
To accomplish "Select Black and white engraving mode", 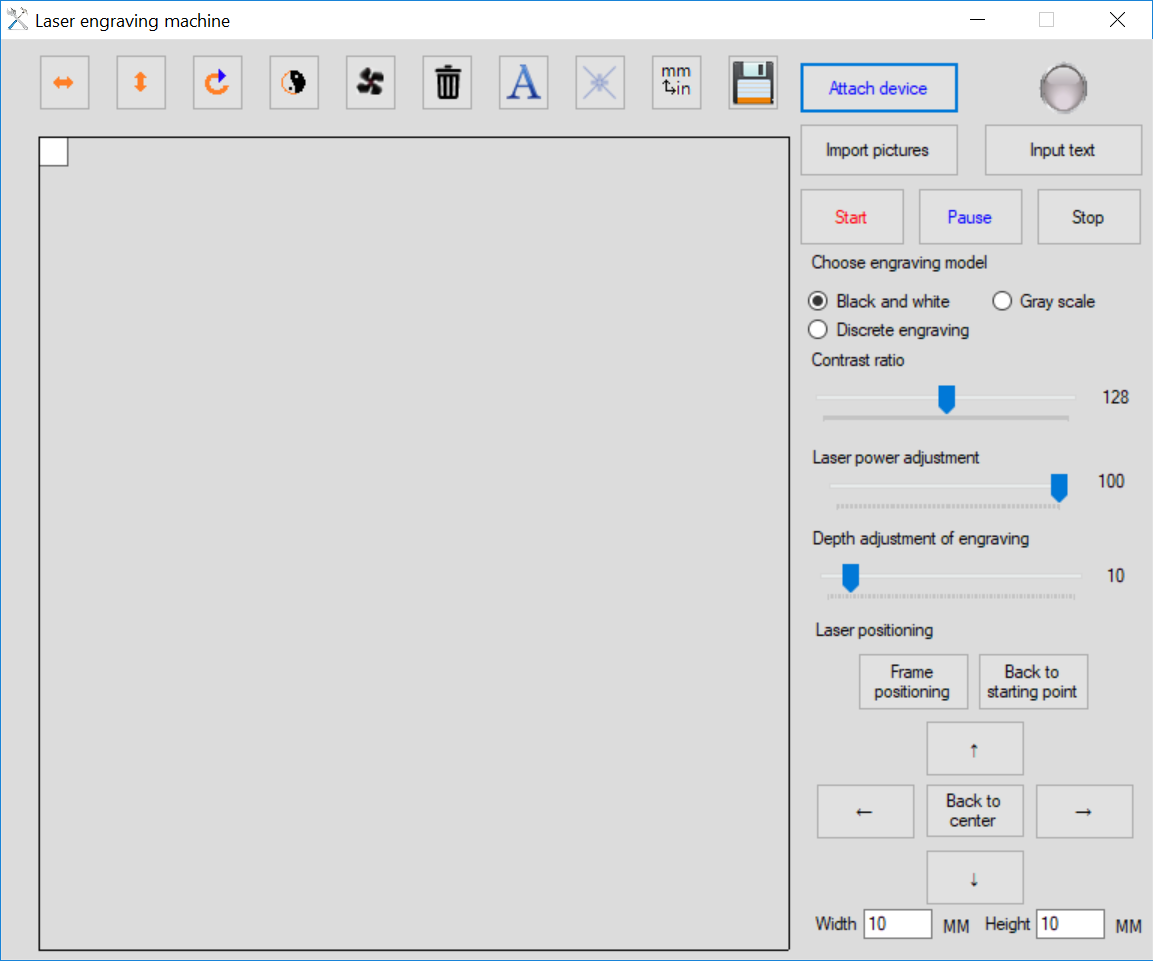I will (879, 301).
